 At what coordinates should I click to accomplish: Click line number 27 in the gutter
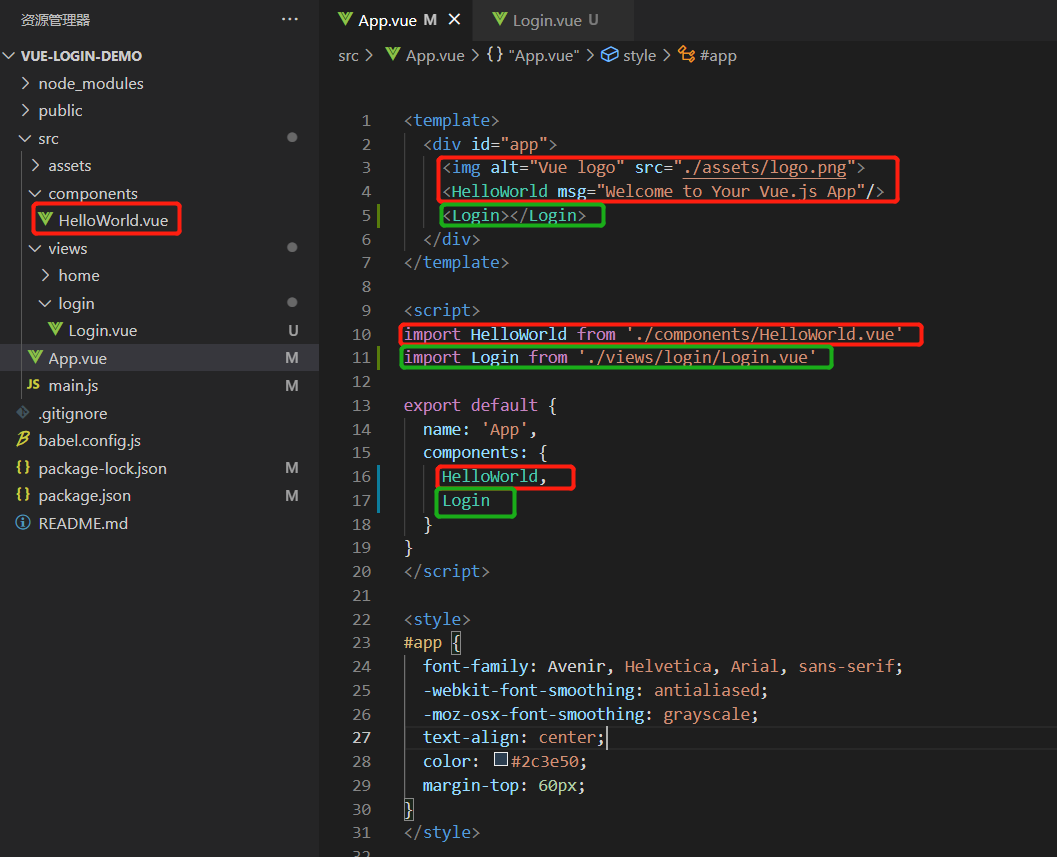(x=361, y=738)
